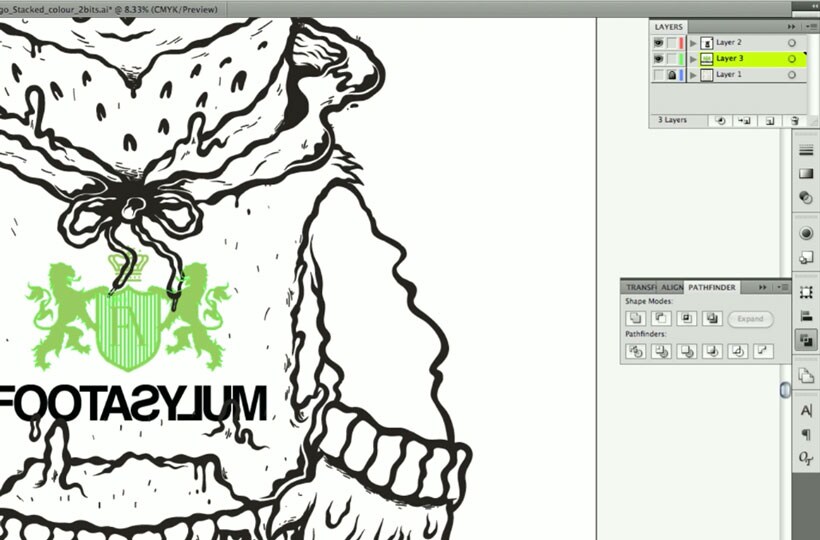
Task: Open the Layers panel flyout menu
Action: [x=812, y=27]
